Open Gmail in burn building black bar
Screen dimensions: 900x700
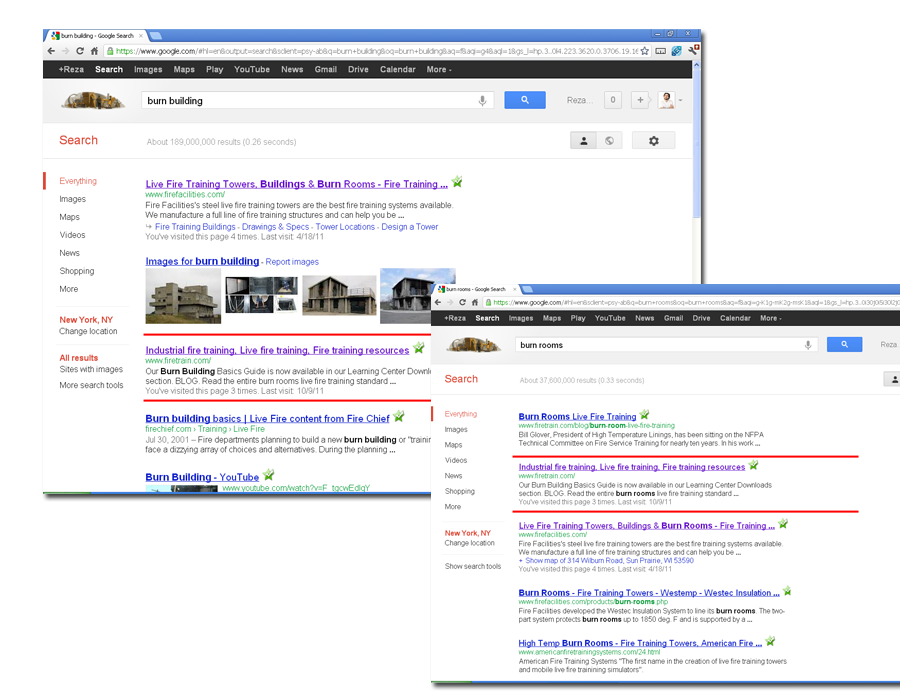325,69
